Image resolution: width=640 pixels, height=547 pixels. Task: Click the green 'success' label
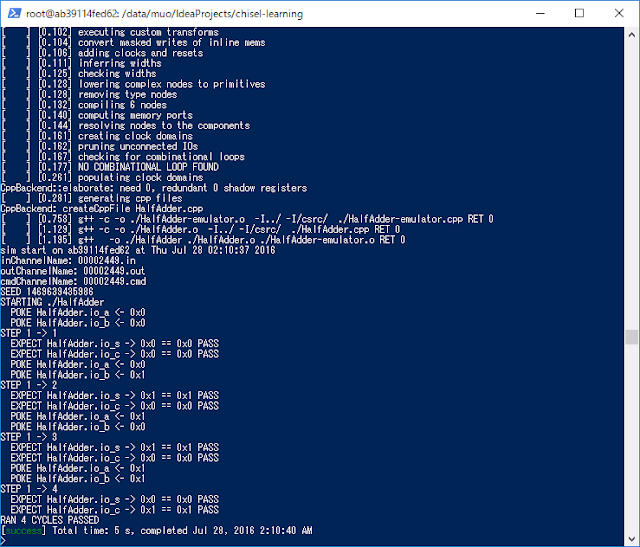[x=23, y=531]
